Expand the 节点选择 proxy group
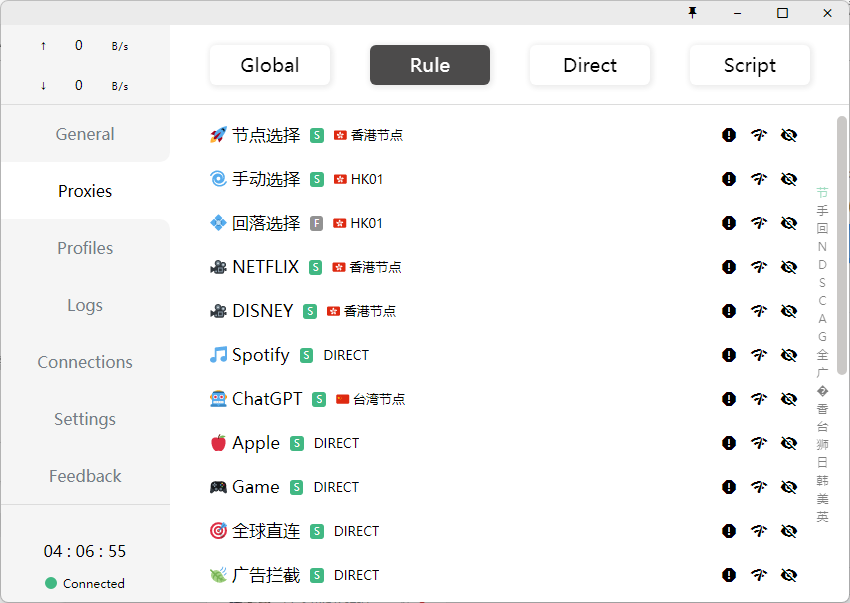850x603 pixels. click(x=266, y=135)
